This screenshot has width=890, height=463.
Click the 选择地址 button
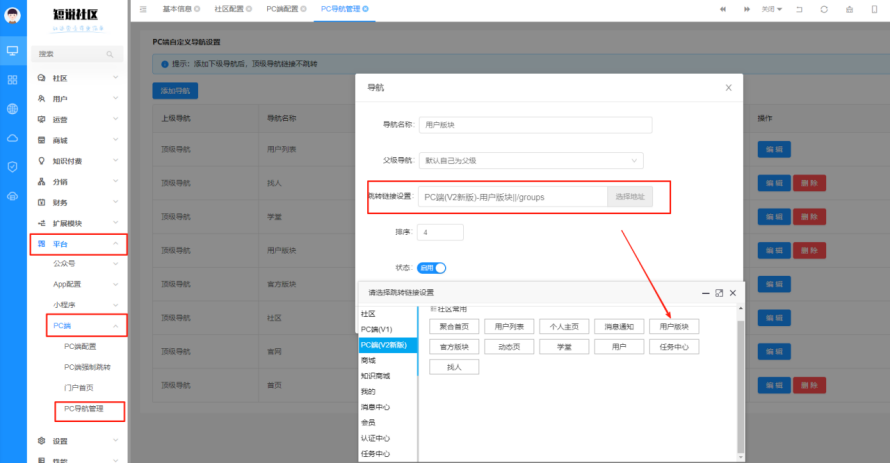[629, 197]
